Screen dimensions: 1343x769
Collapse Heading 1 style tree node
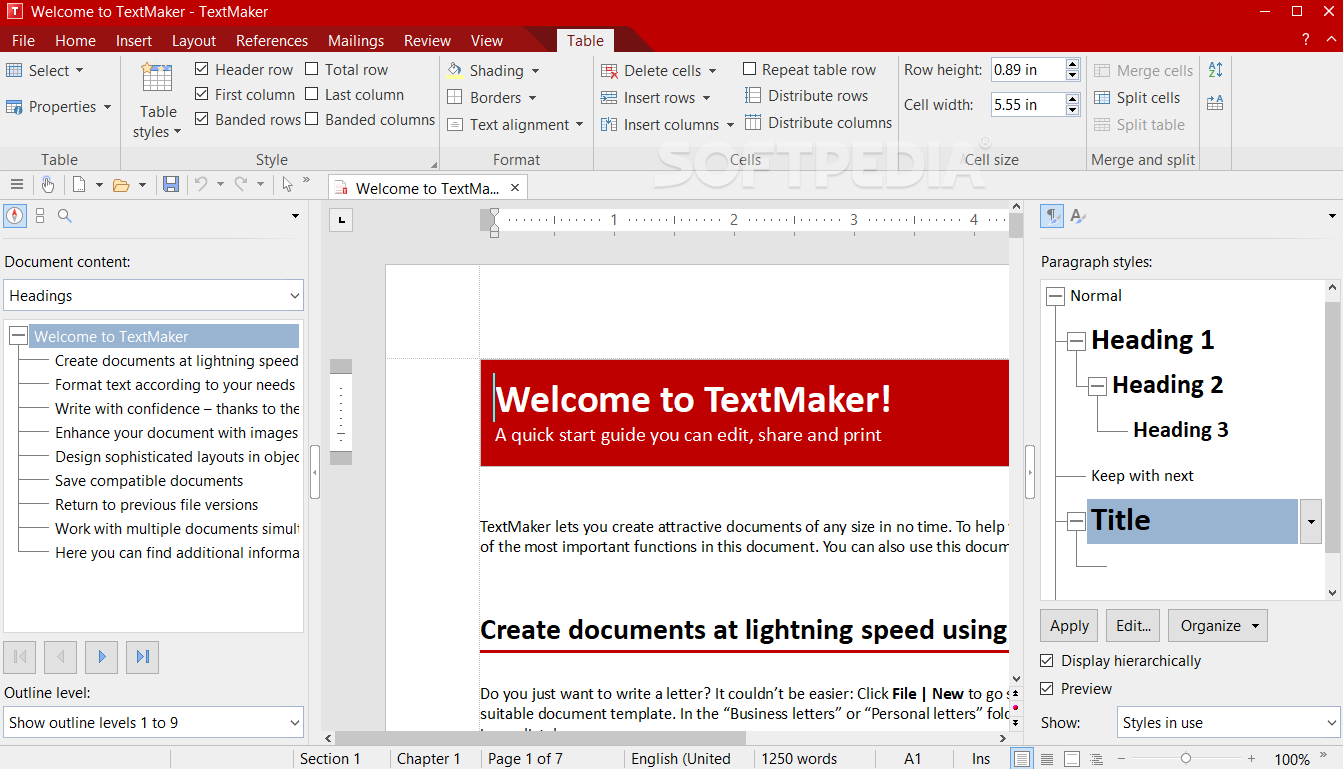1076,341
